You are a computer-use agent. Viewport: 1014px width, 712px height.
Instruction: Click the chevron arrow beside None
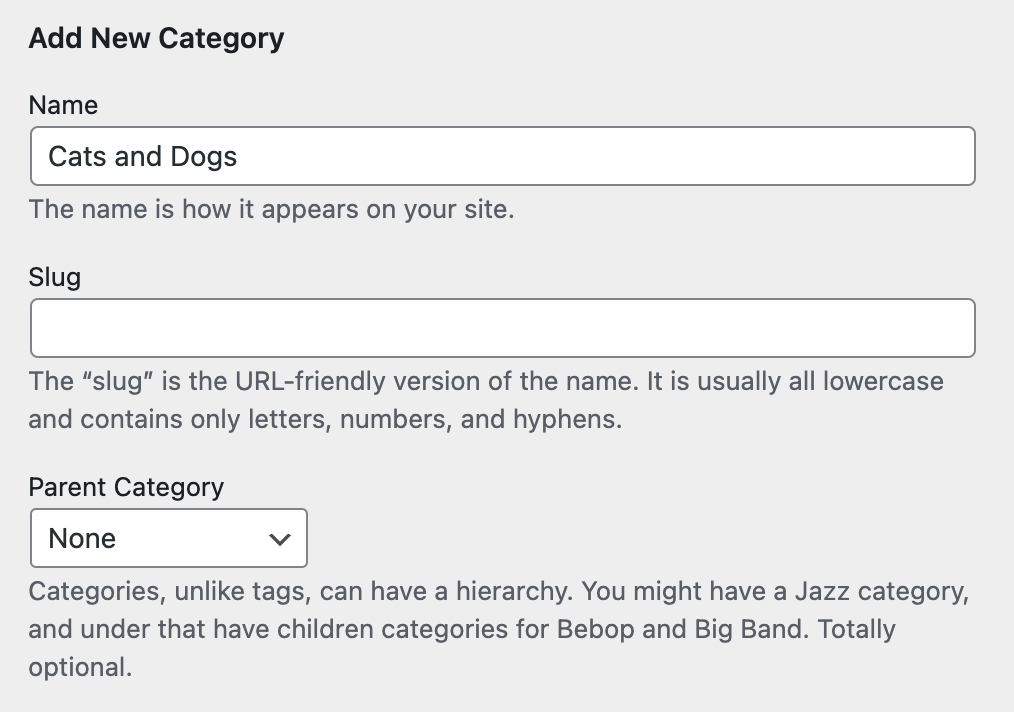(280, 539)
